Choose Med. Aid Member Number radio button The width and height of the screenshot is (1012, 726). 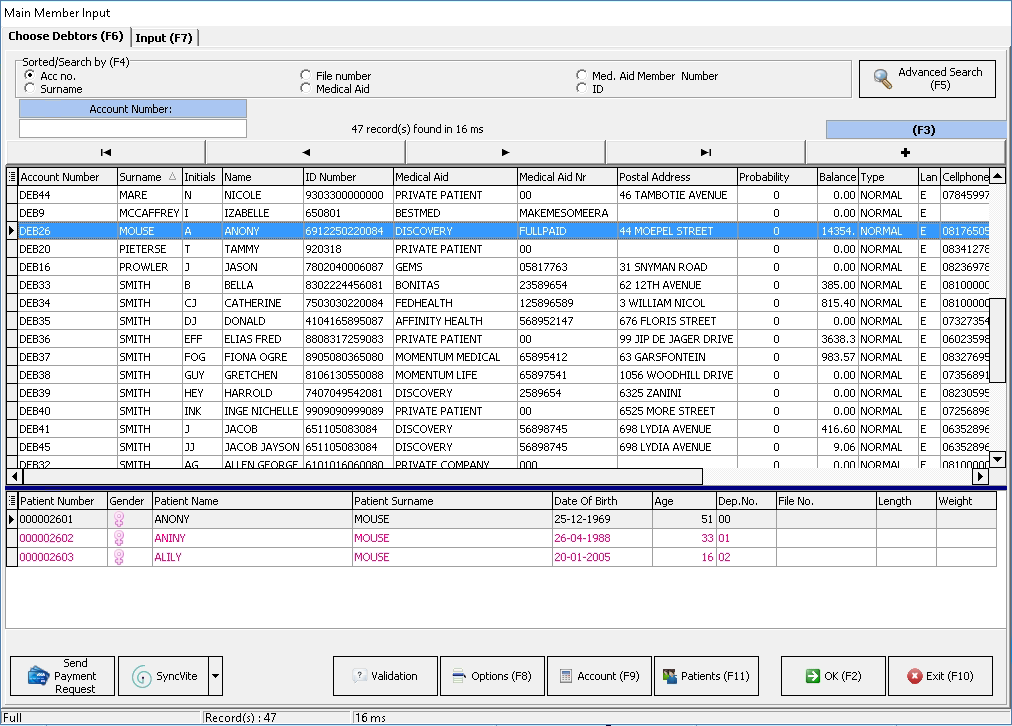[582, 76]
